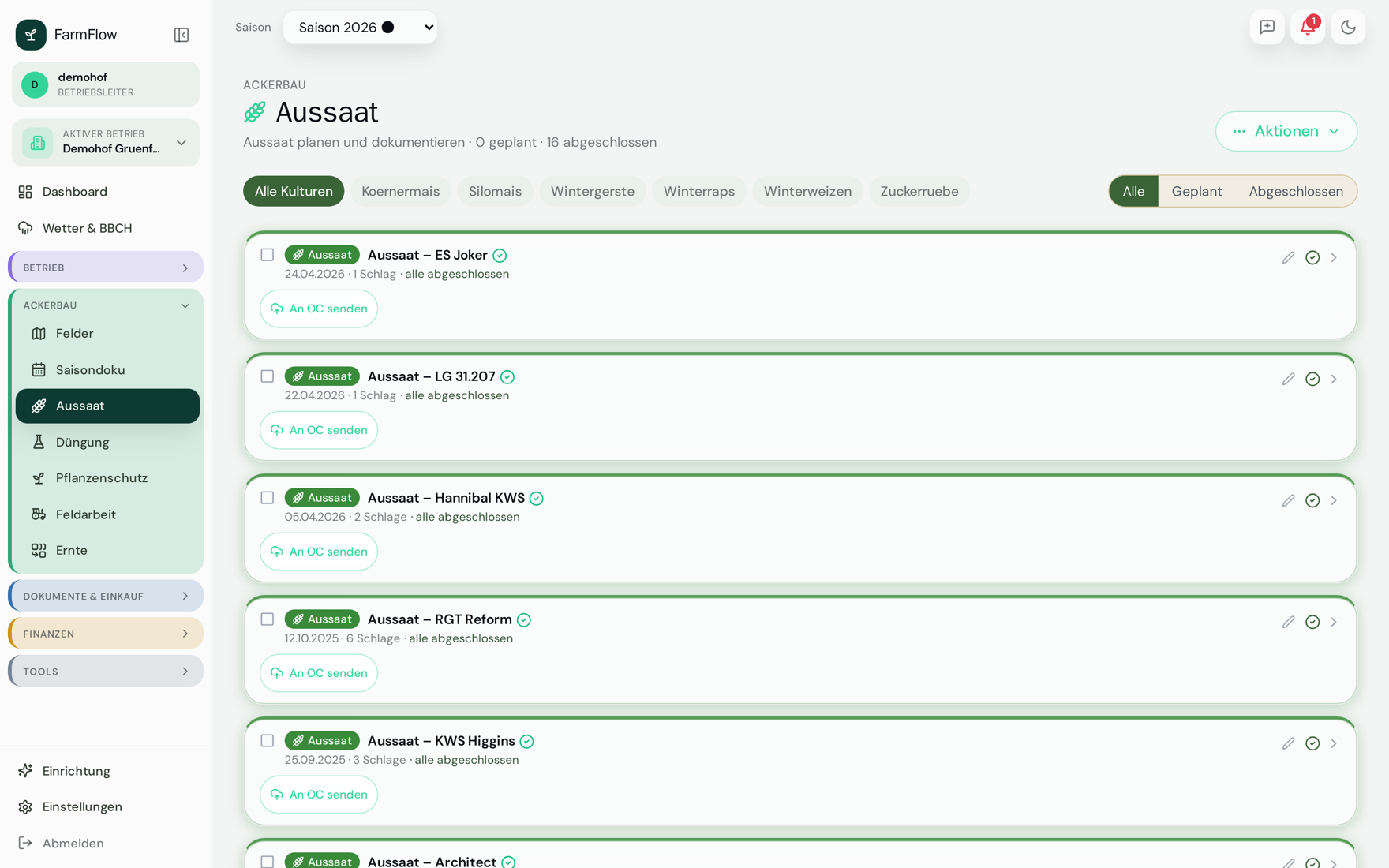Select checkbox for Aussaat – KWS Higgins
Viewport: 1389px width, 868px height.
click(x=268, y=741)
